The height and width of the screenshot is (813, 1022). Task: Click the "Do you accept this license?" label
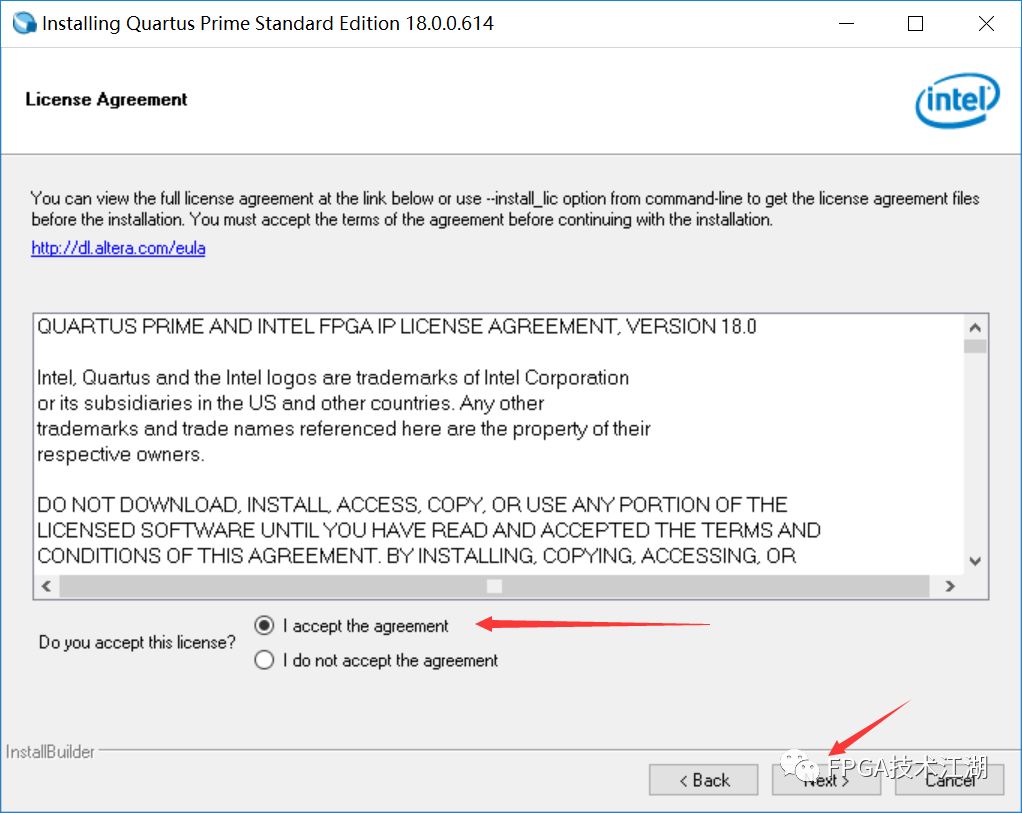(x=137, y=642)
